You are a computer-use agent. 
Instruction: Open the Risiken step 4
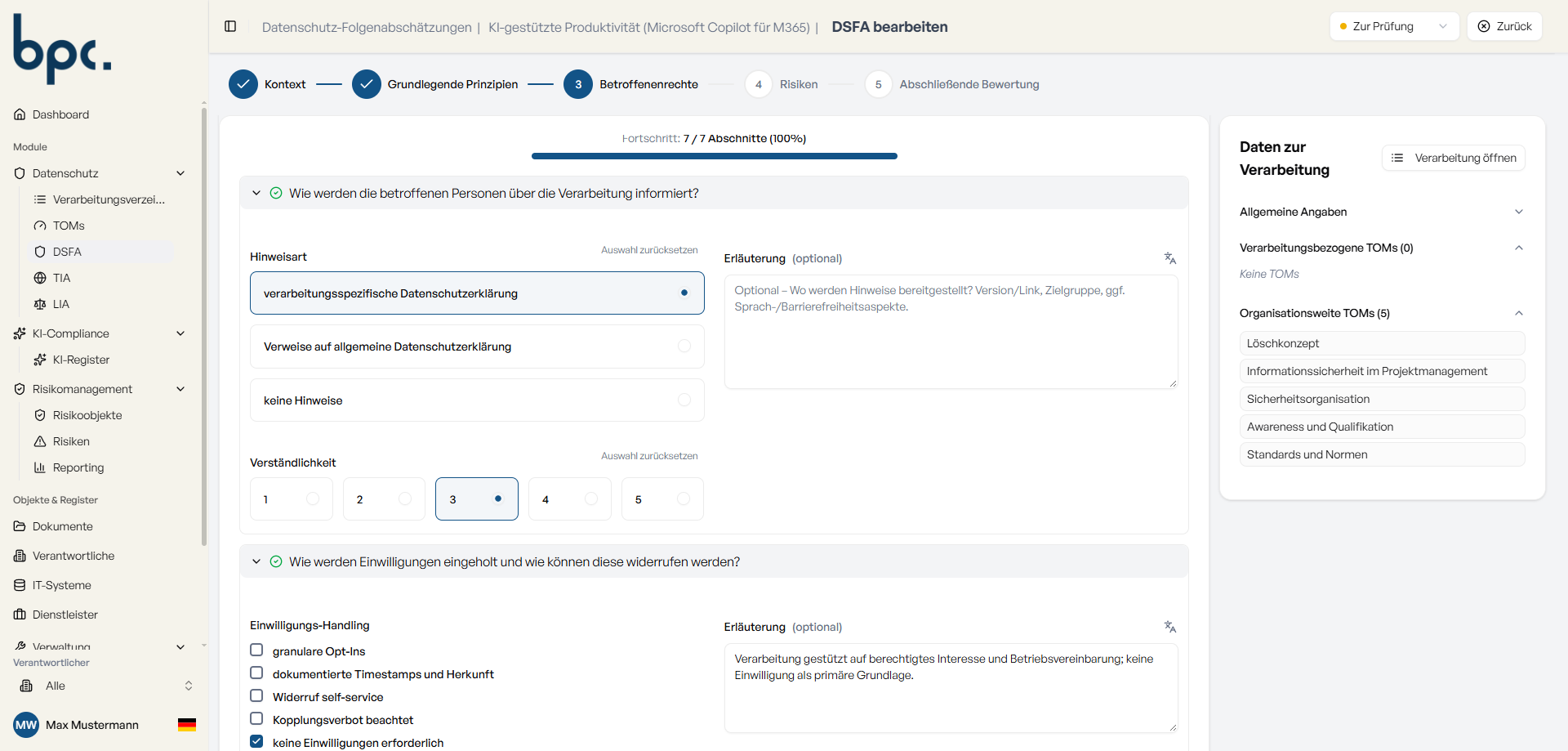pos(782,84)
